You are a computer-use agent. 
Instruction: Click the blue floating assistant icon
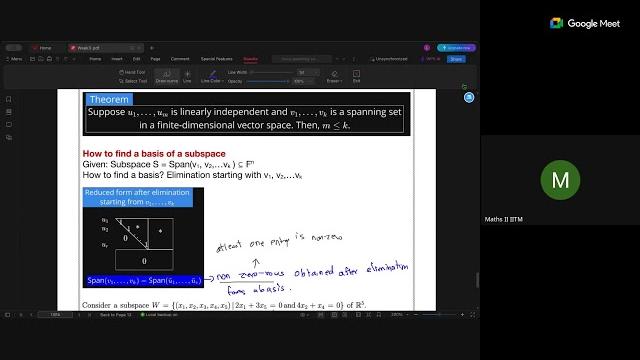click(469, 98)
